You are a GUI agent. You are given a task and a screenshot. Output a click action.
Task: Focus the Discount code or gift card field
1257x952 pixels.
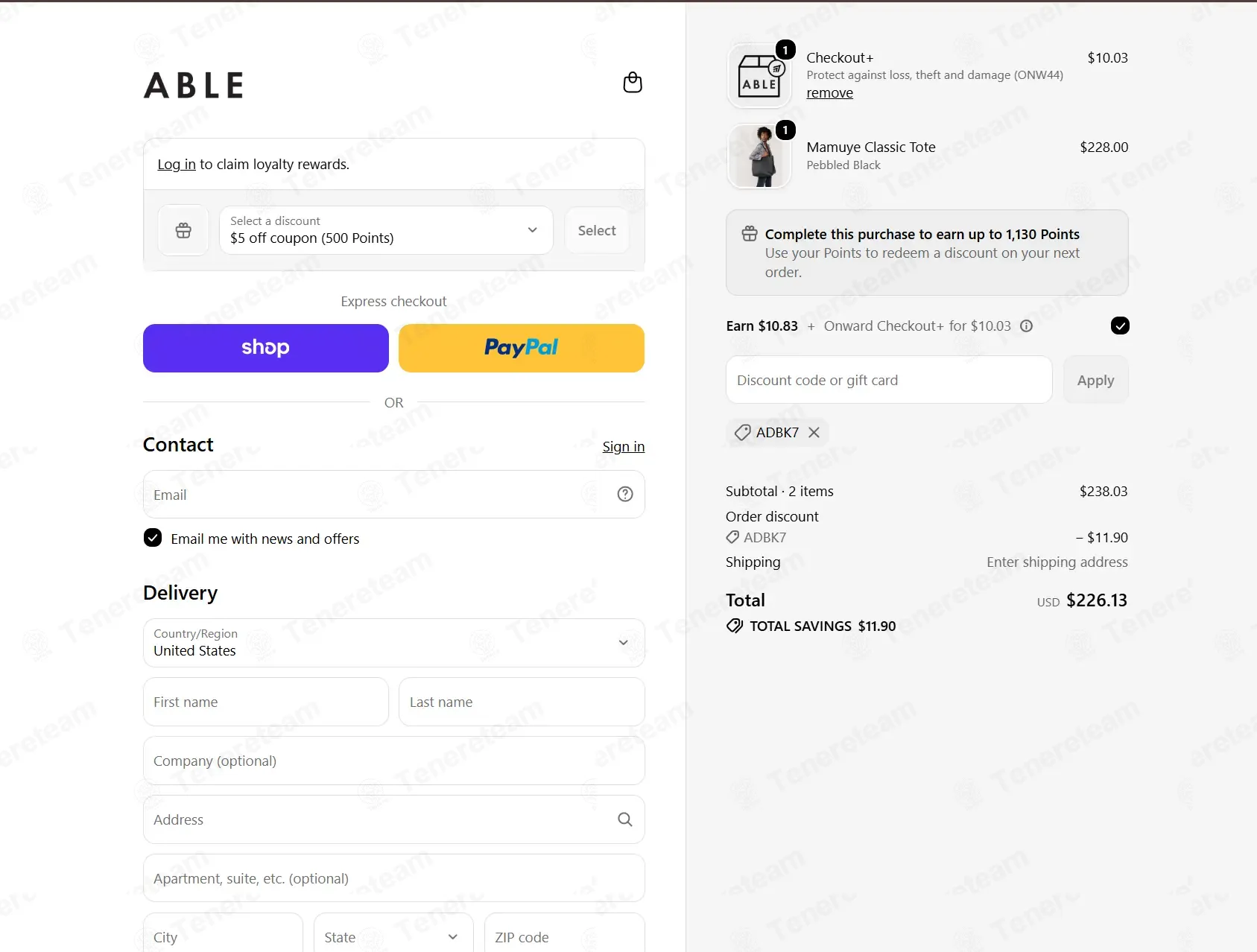(x=889, y=380)
